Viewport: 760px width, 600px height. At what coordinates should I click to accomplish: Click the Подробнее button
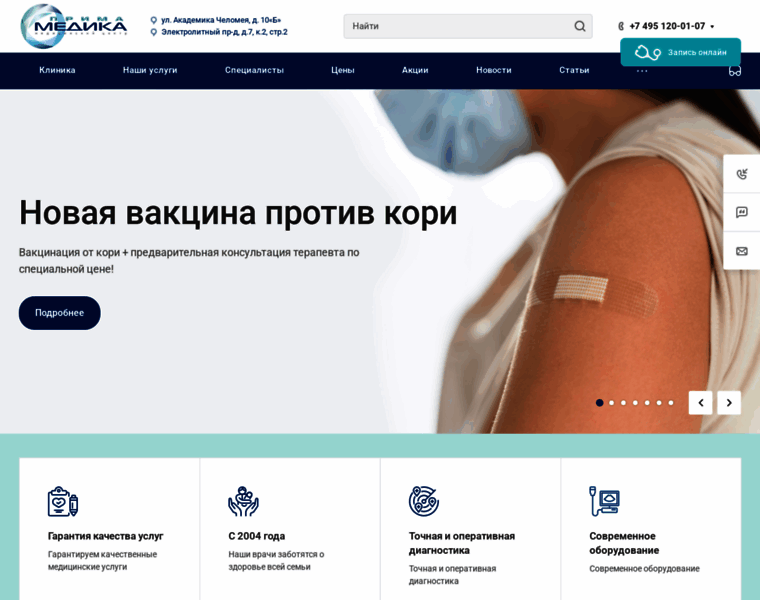tap(60, 313)
